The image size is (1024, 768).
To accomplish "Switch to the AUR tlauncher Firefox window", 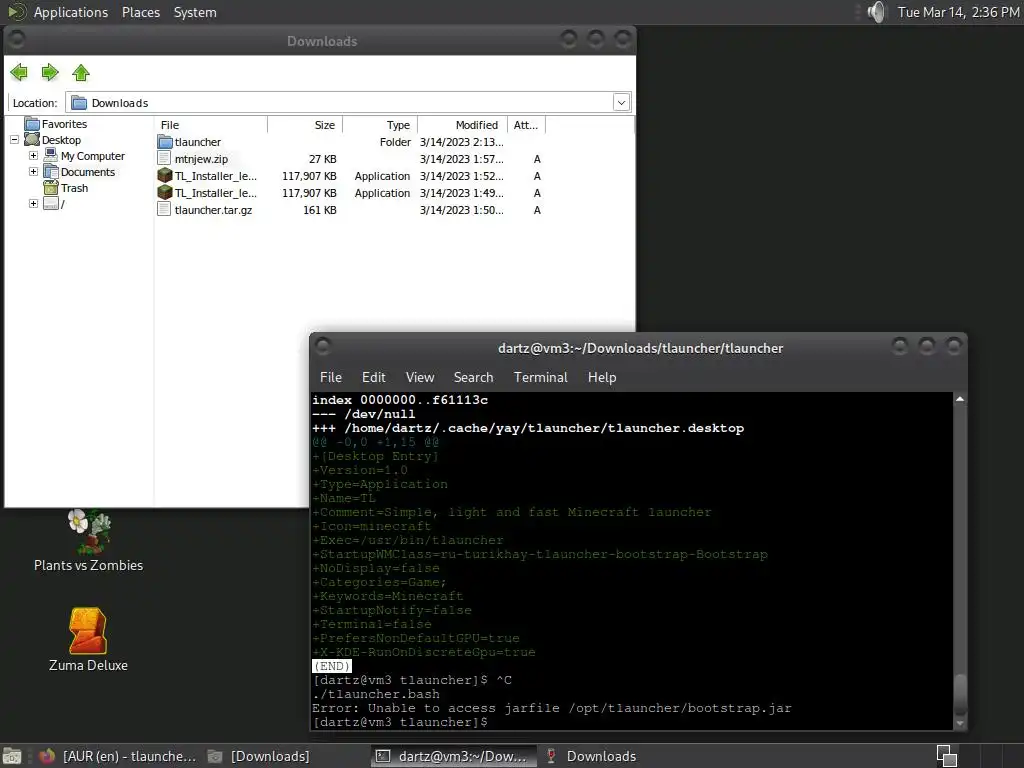I will (118, 756).
